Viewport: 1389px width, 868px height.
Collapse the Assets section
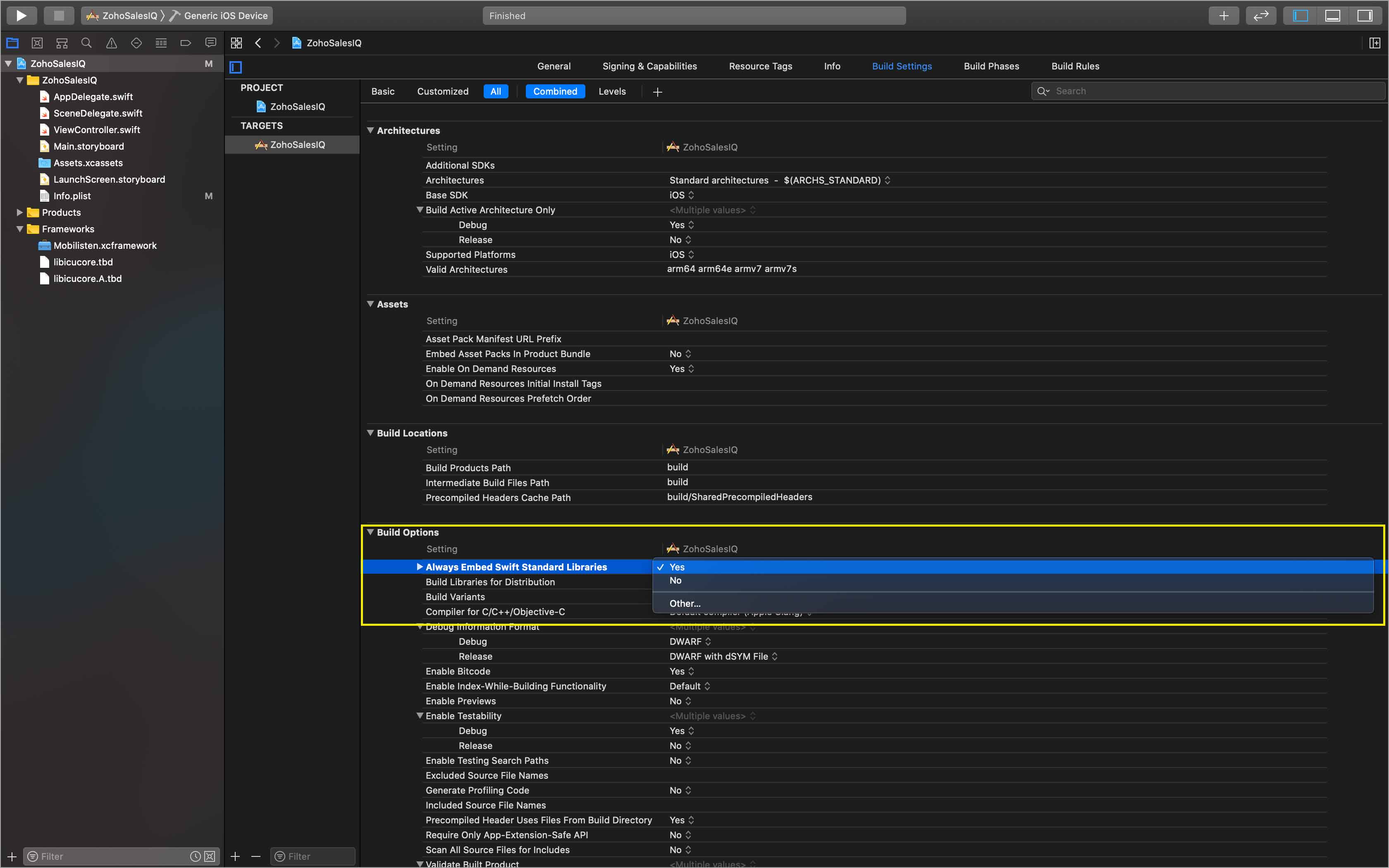(370, 304)
